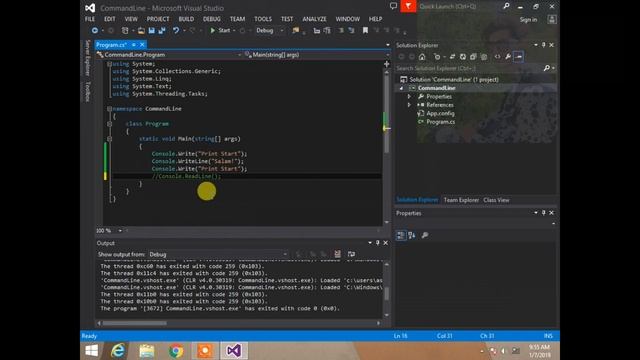
Task: Pin the Solution Explorer with auto-hide icon
Action: [x=544, y=45]
